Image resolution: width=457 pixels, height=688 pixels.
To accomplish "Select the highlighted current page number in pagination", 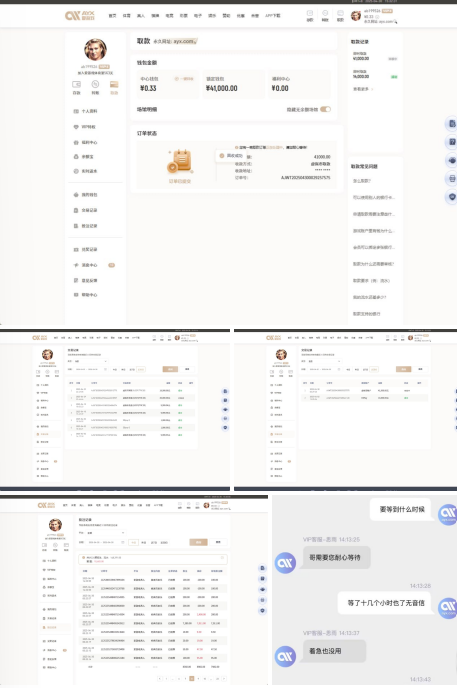I will tap(192, 678).
